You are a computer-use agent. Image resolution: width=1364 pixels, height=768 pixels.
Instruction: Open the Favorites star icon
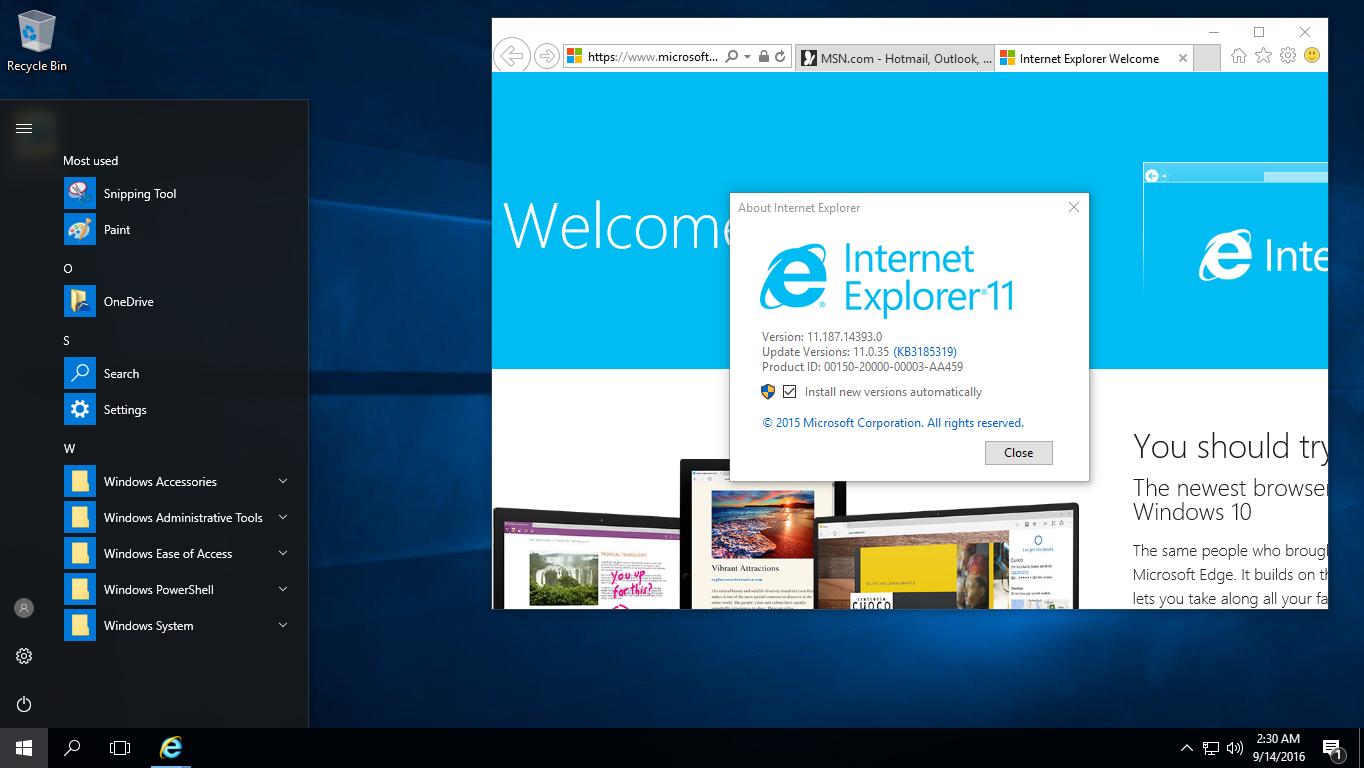(x=1263, y=56)
